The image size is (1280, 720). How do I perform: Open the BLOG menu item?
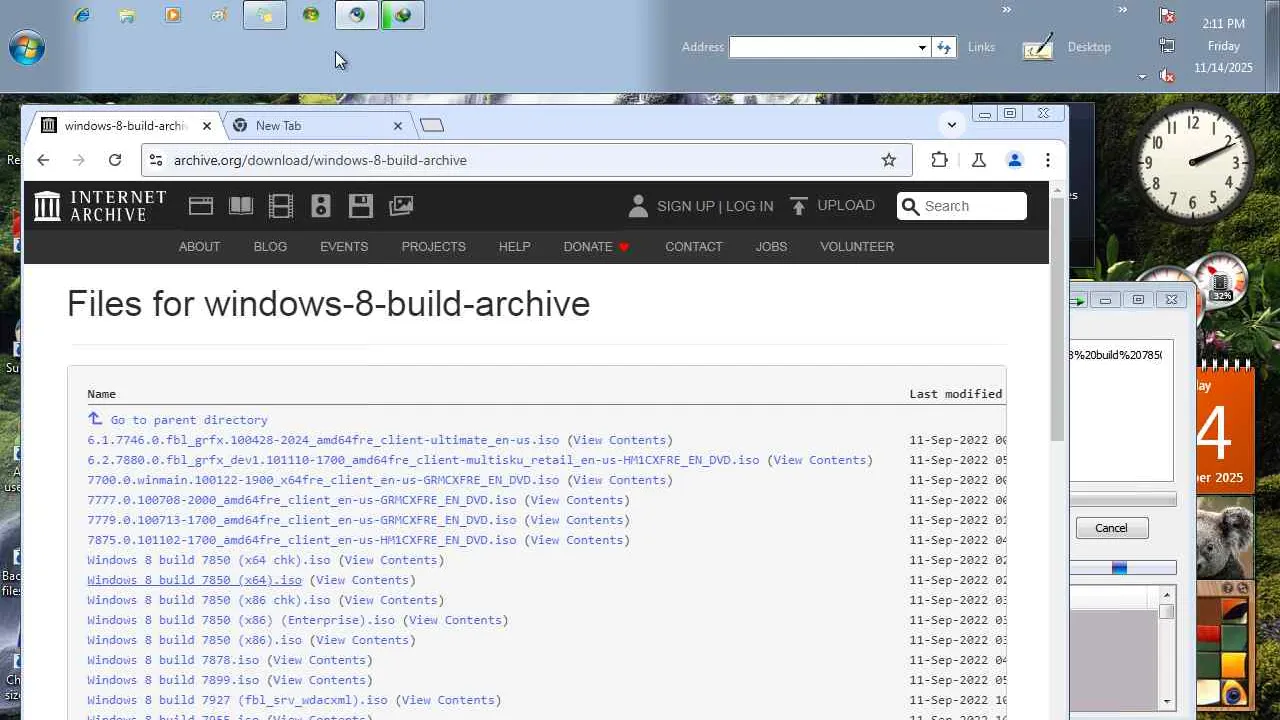(270, 246)
